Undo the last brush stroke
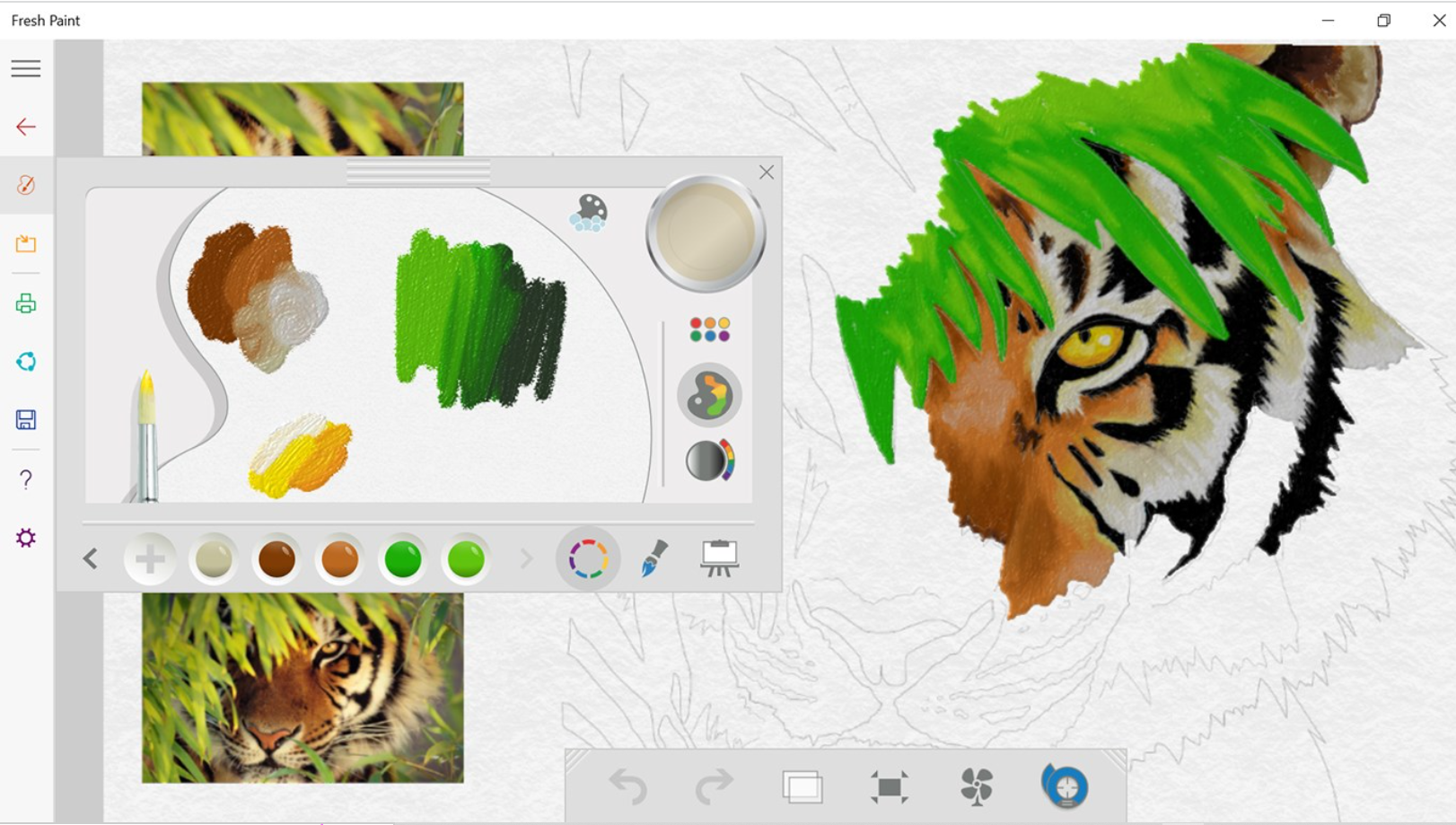The width and height of the screenshot is (1456, 825). point(630,786)
